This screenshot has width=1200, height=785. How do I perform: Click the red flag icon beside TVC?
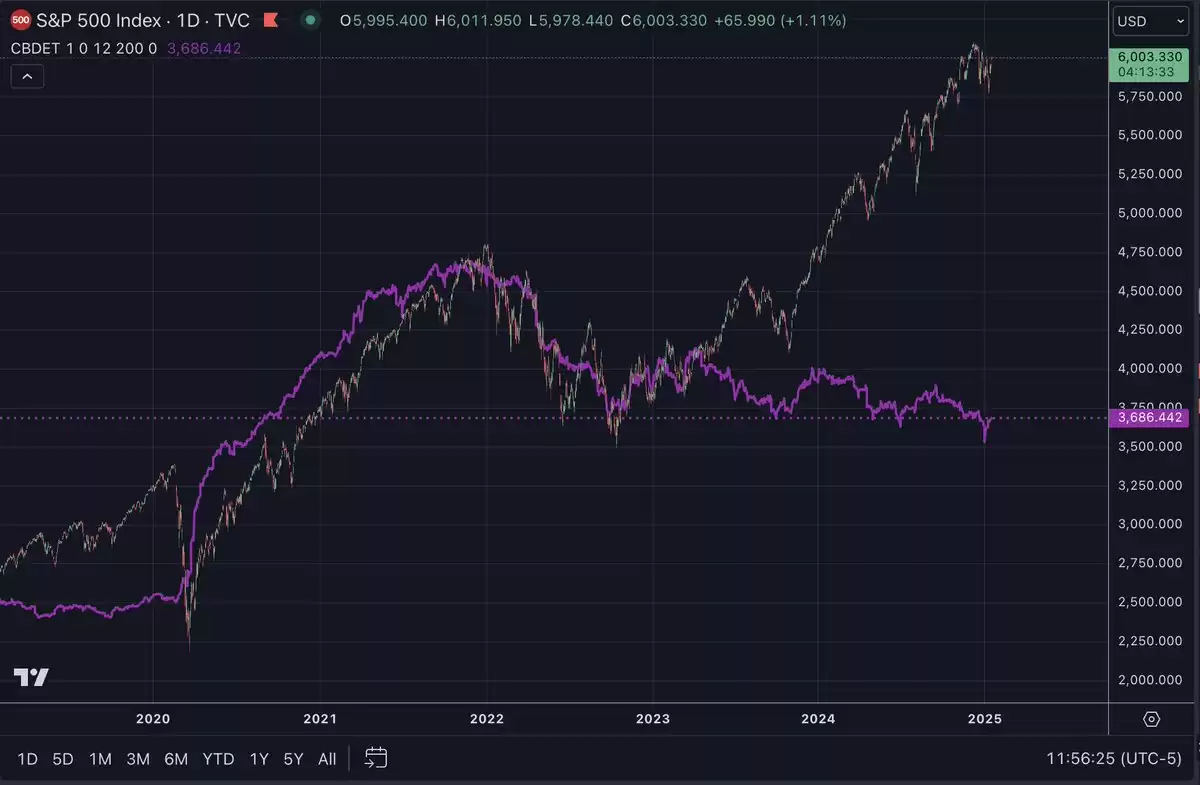click(x=269, y=20)
